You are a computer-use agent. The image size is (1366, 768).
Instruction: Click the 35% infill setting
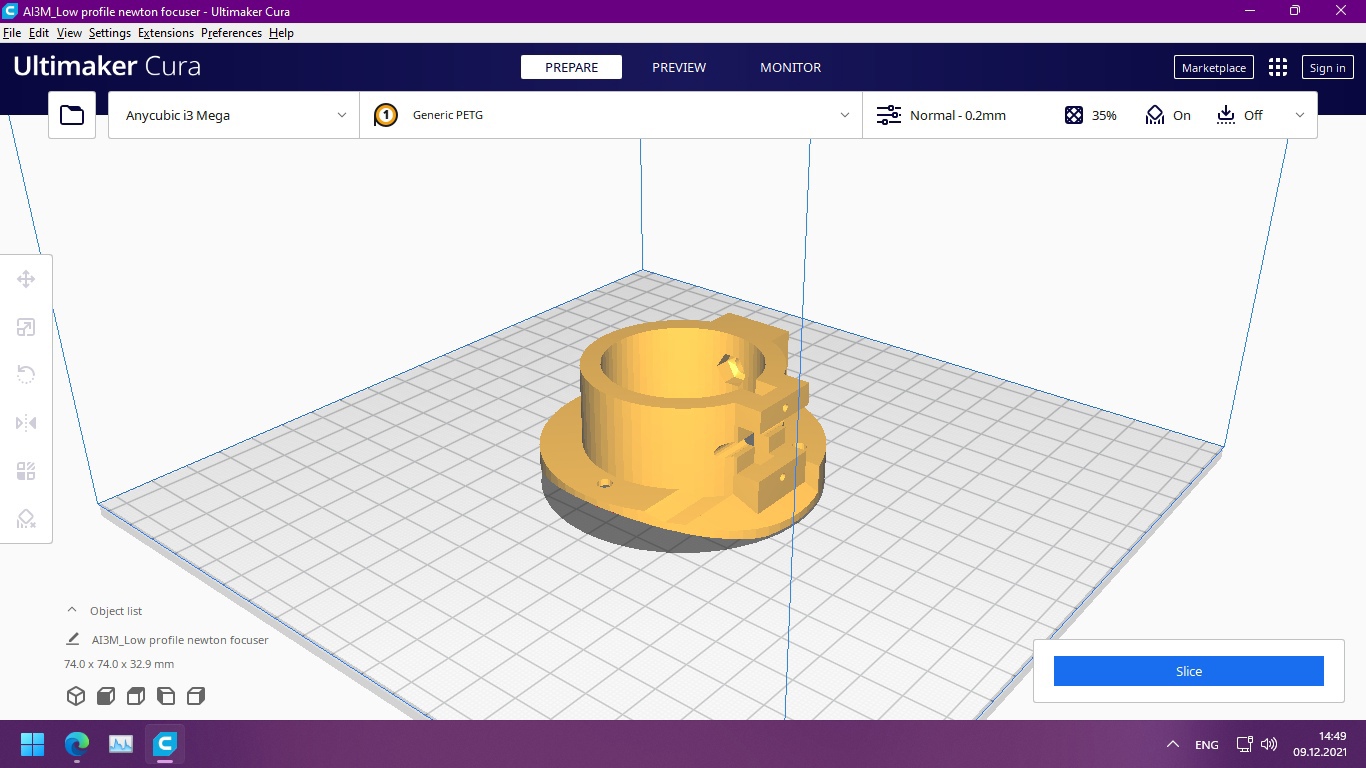[1091, 115]
